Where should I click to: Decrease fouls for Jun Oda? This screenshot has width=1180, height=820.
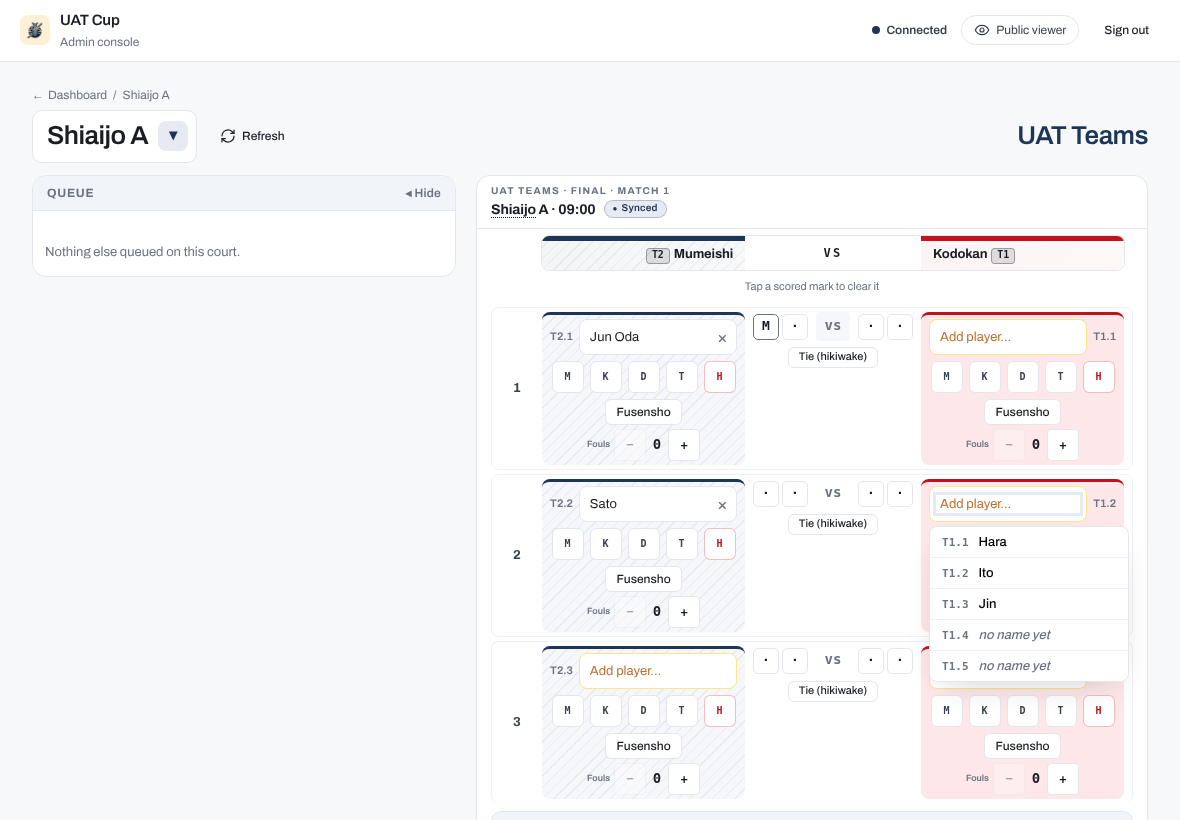630,445
